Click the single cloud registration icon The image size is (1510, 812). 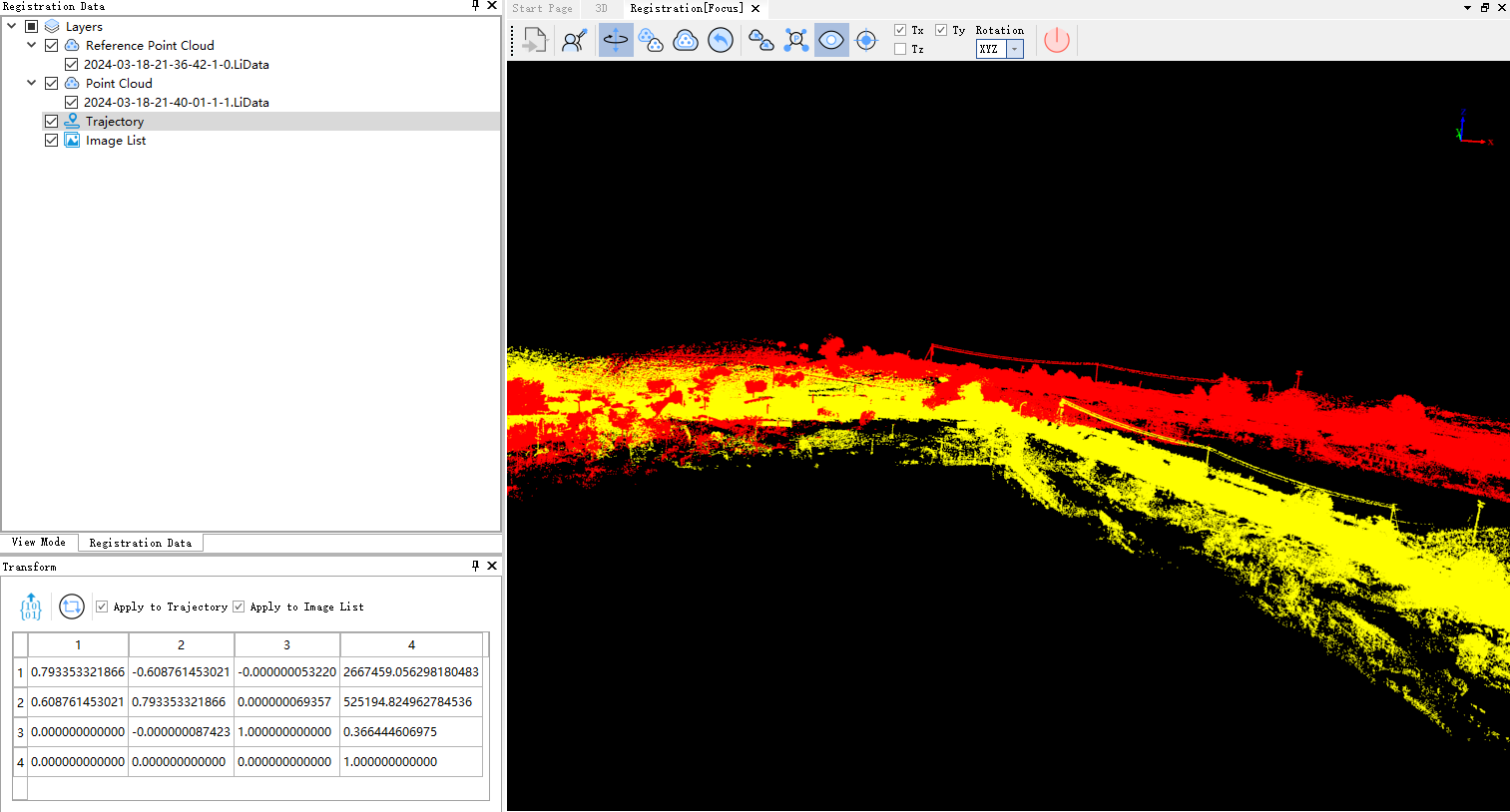pyautogui.click(x=686, y=41)
